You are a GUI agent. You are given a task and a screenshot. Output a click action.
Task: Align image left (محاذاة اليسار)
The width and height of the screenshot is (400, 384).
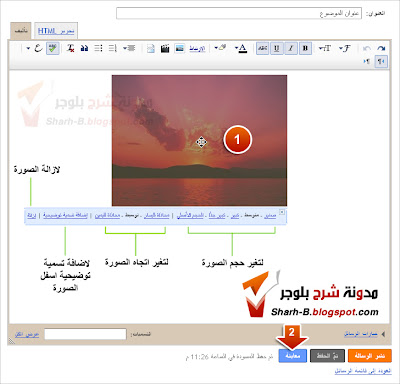tap(157, 216)
